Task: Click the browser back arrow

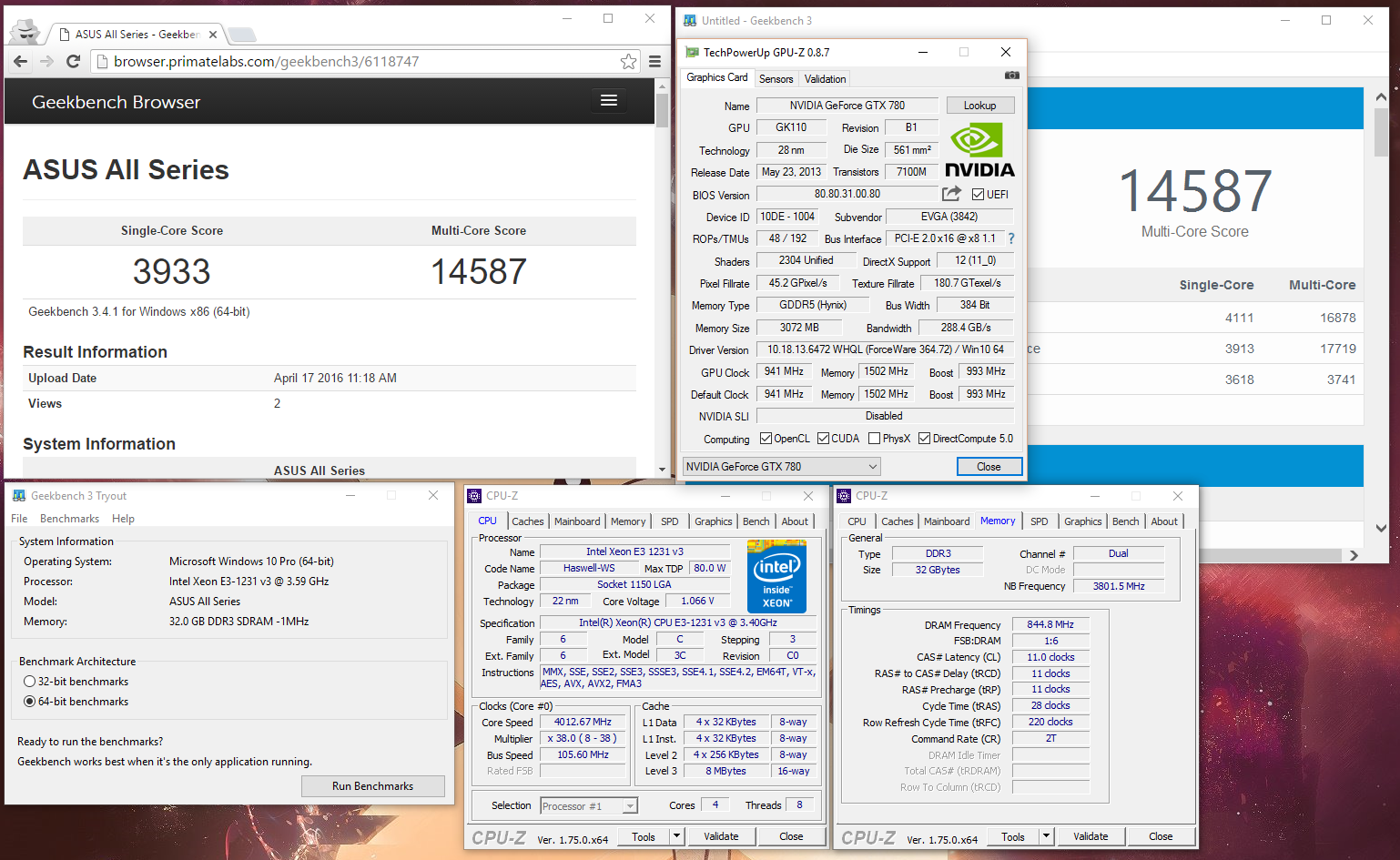Action: (x=20, y=62)
